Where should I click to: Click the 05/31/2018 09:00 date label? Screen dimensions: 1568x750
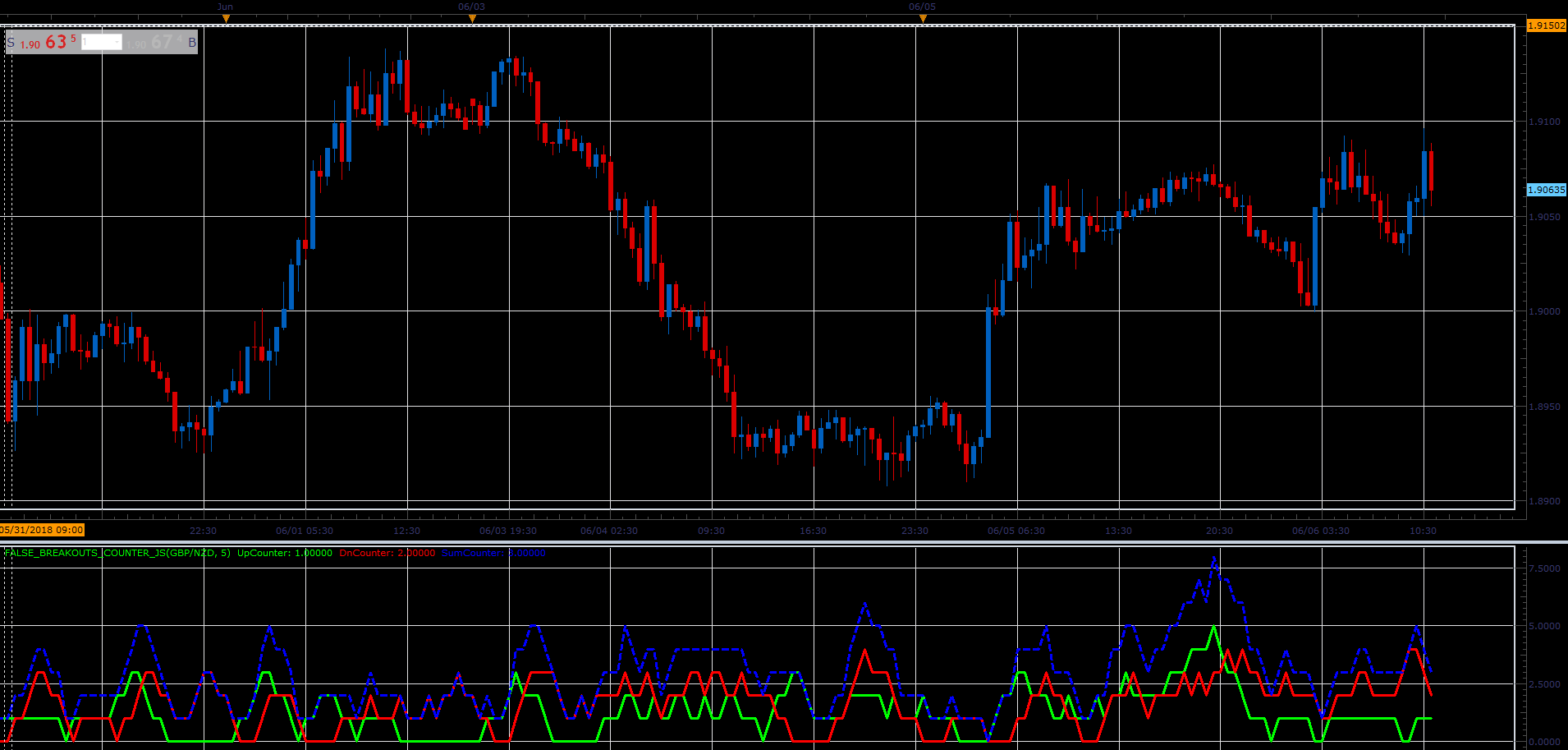click(42, 530)
